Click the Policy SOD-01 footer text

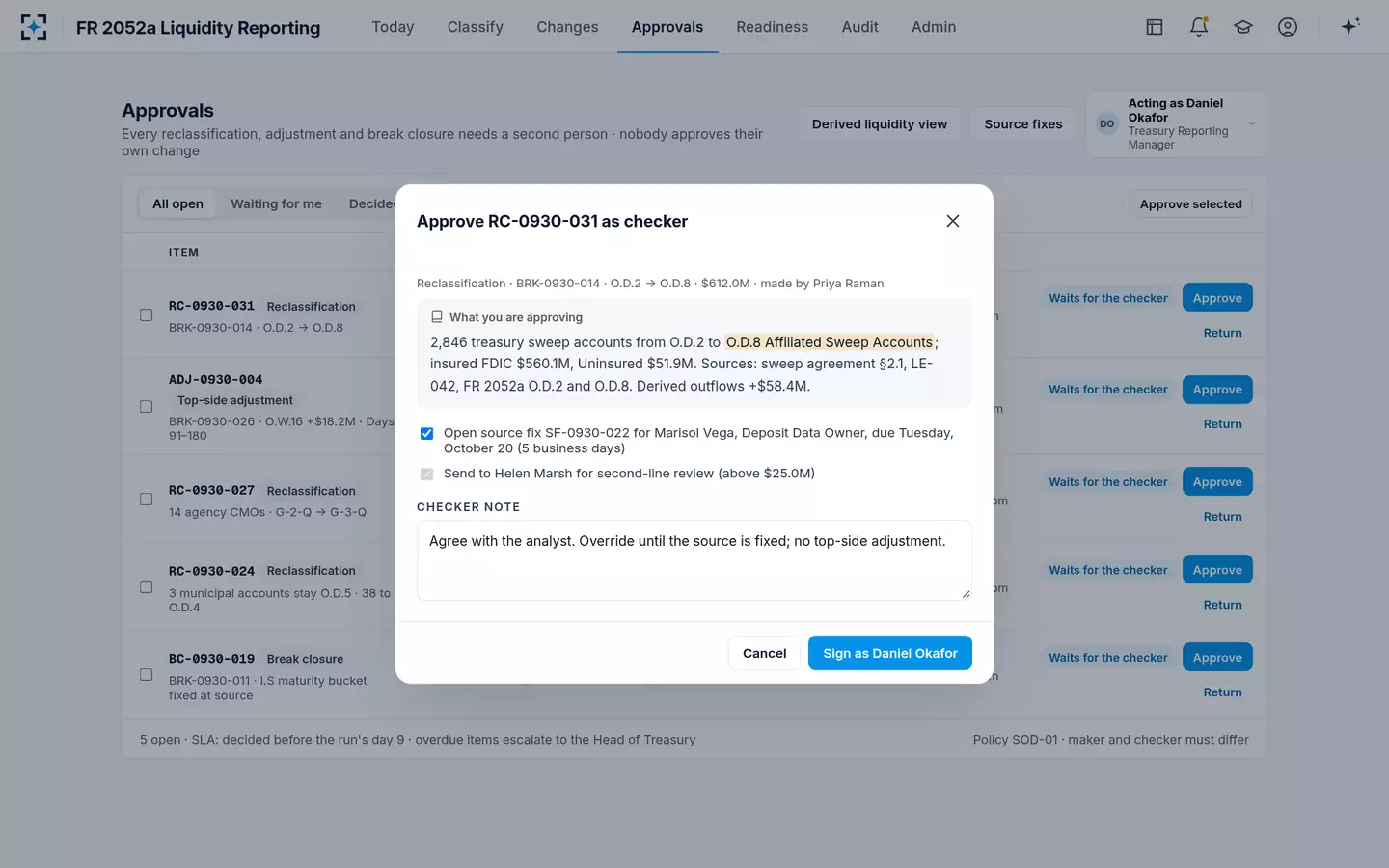pyautogui.click(x=1110, y=740)
